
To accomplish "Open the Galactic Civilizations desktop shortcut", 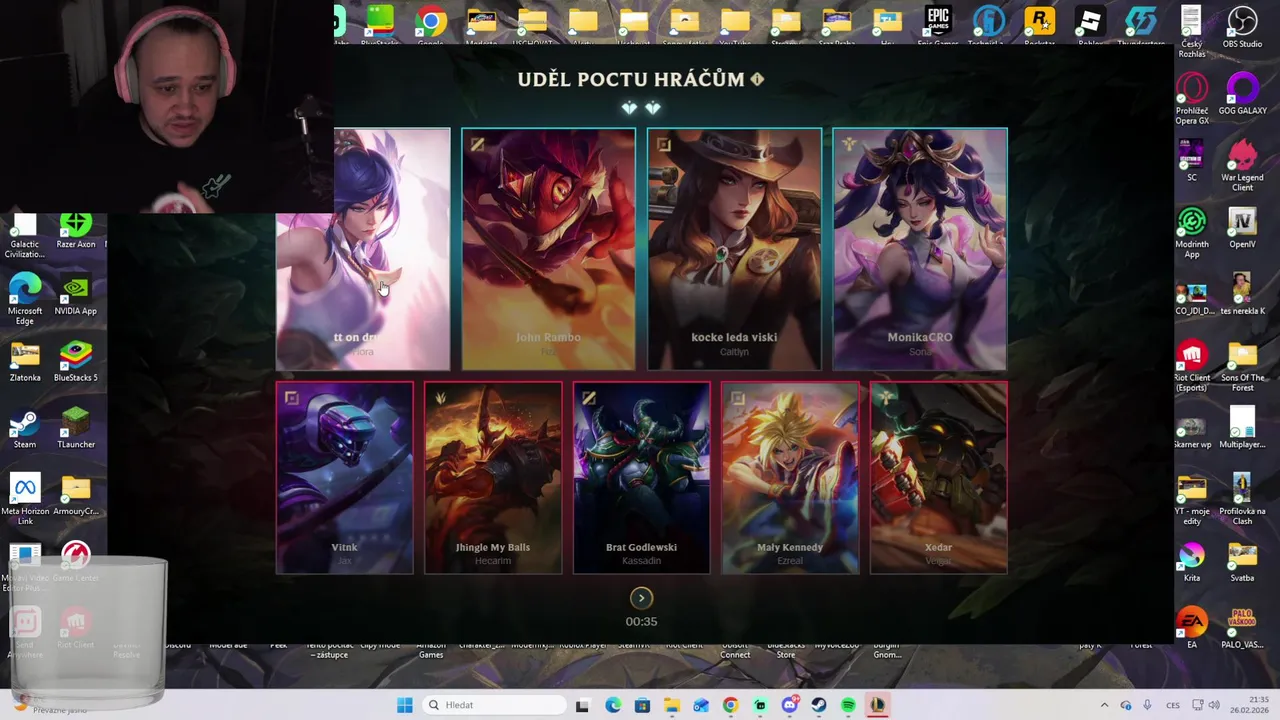I will pyautogui.click(x=25, y=236).
